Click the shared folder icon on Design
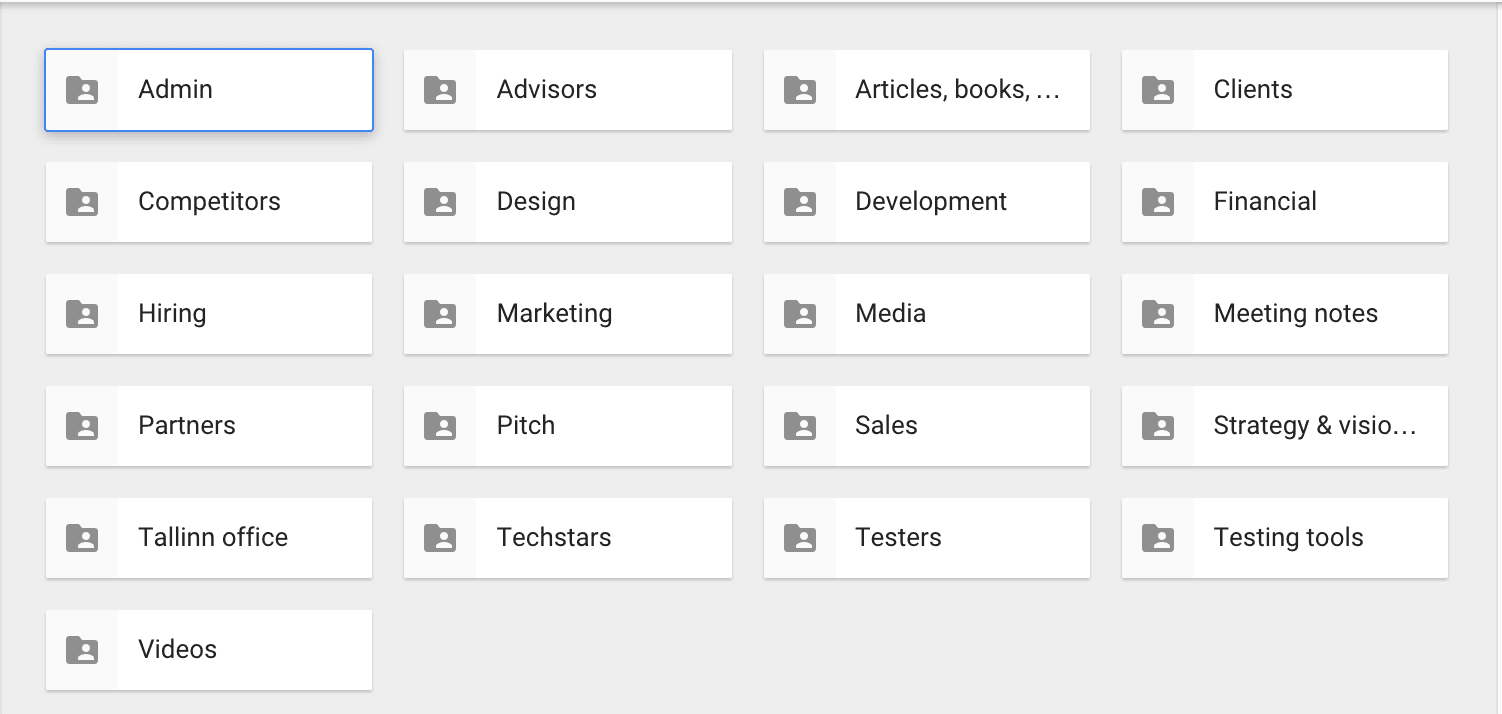1502x714 pixels. (x=441, y=202)
